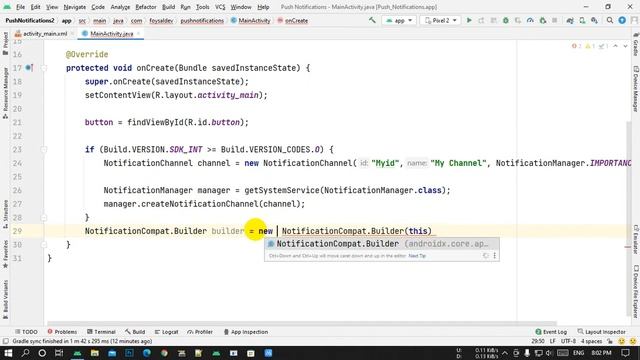
Task: Close the activity_main.xml tab
Action: [x=72, y=33]
